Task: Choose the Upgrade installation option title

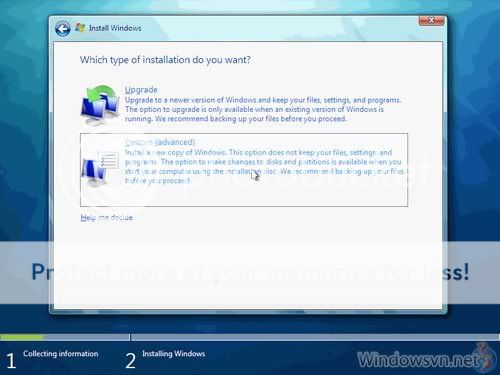Action: [x=141, y=90]
